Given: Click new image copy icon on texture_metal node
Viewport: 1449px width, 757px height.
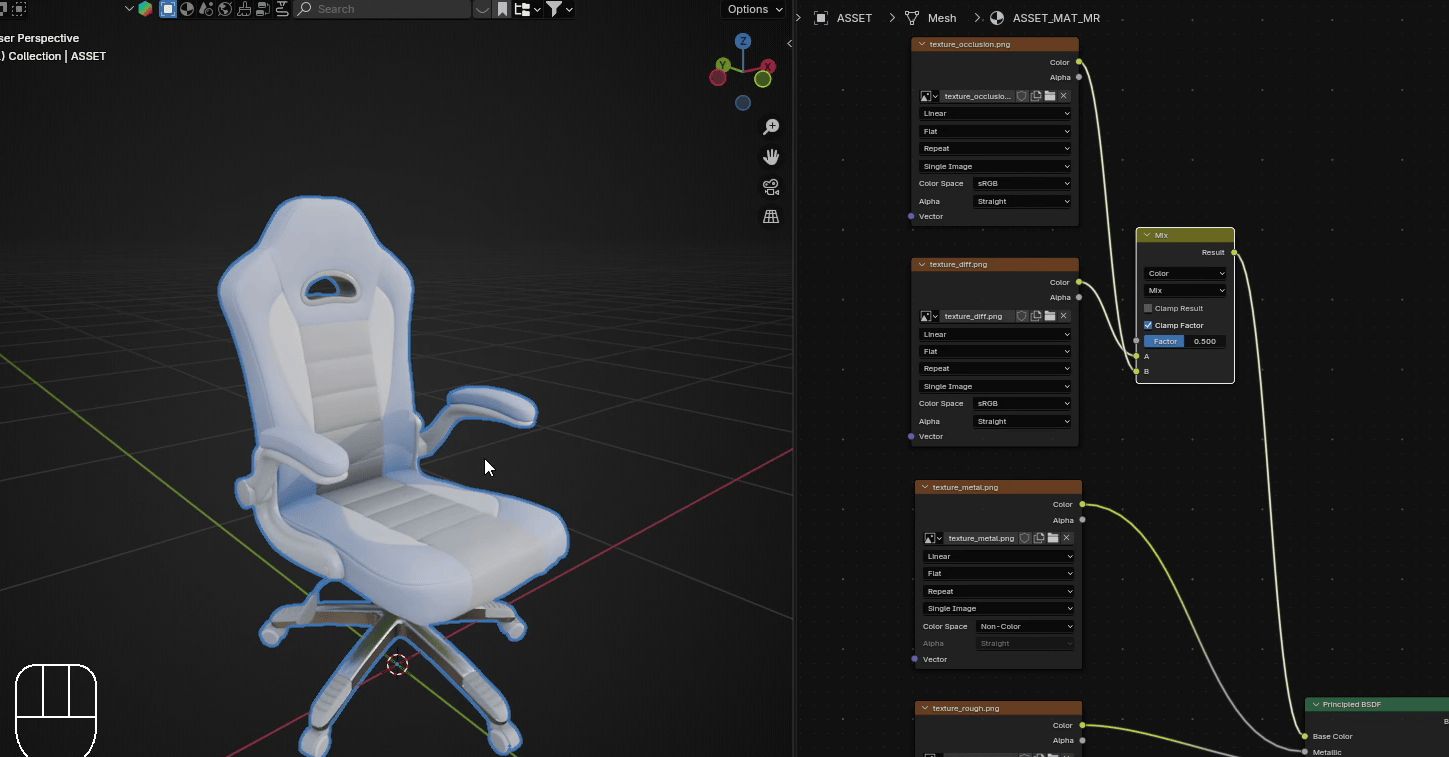Looking at the screenshot, I should [1039, 538].
